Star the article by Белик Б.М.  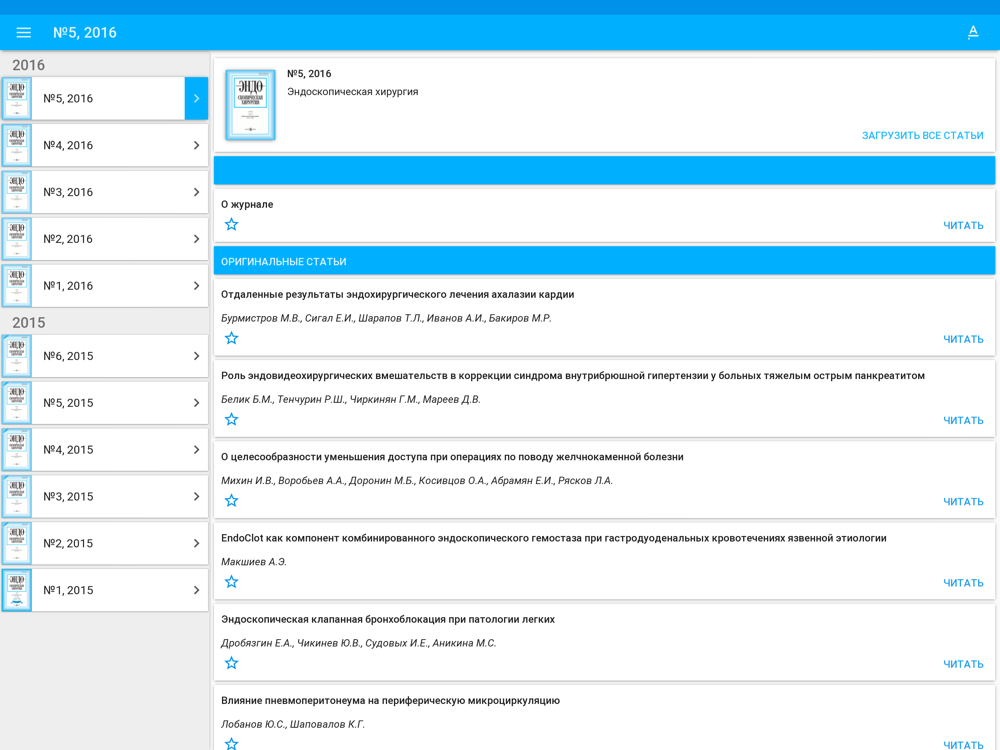pos(232,419)
